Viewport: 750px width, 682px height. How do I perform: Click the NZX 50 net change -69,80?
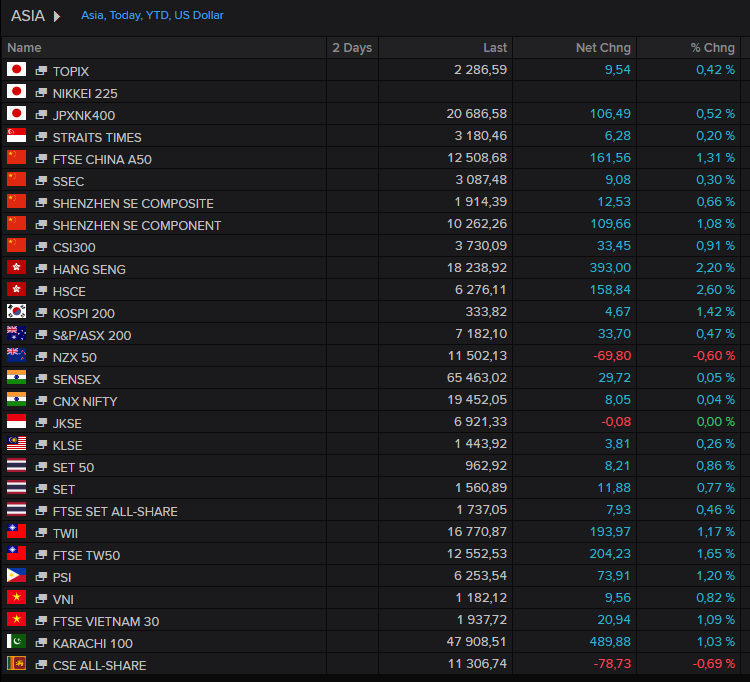pos(612,355)
